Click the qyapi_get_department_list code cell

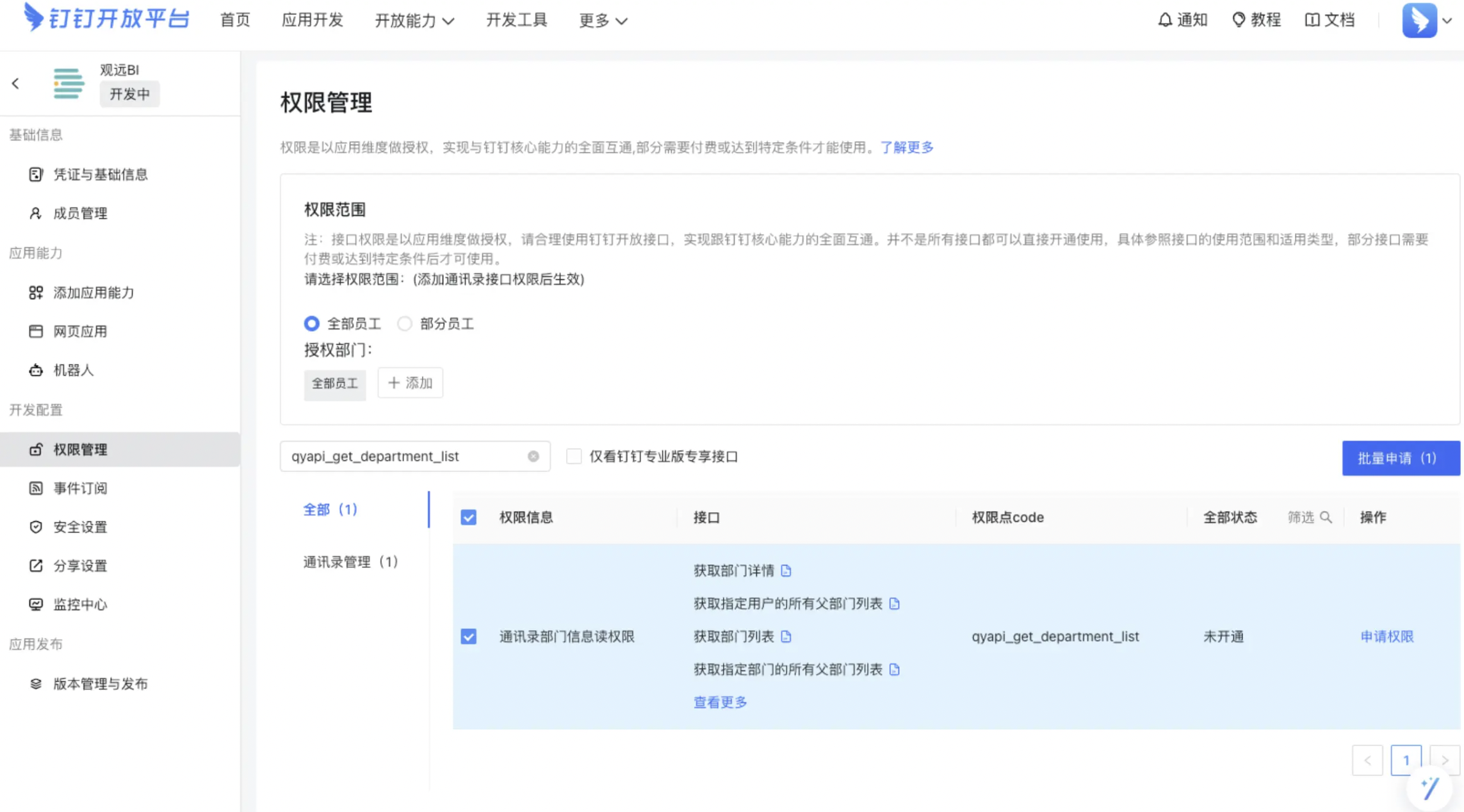pyautogui.click(x=1055, y=637)
